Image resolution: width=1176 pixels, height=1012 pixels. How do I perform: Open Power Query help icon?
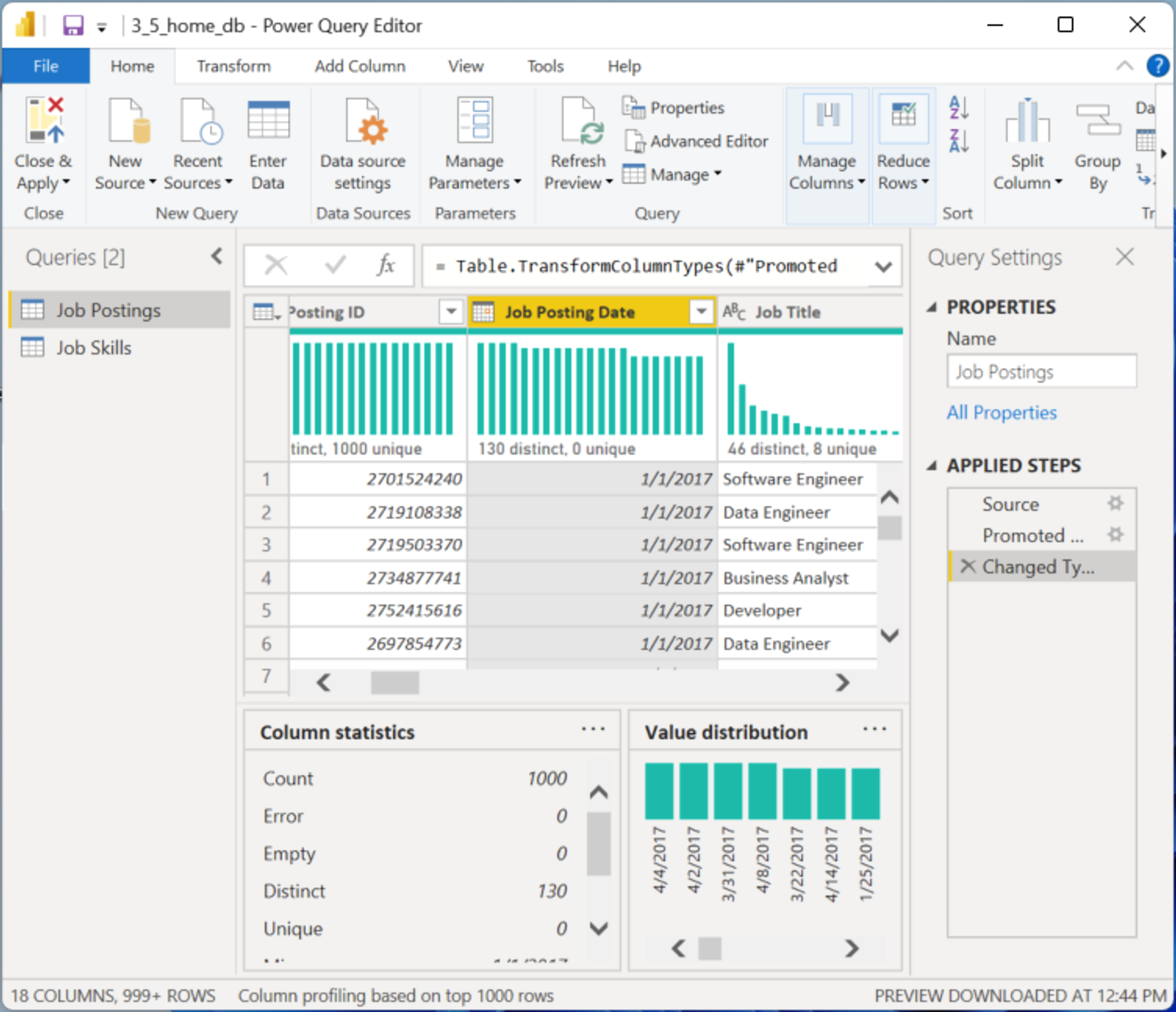[1157, 66]
